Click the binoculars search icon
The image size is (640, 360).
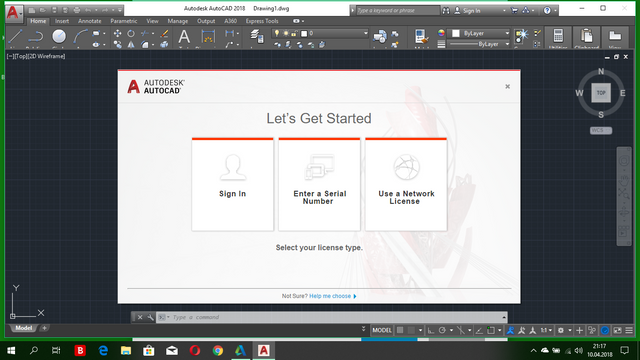(446, 11)
